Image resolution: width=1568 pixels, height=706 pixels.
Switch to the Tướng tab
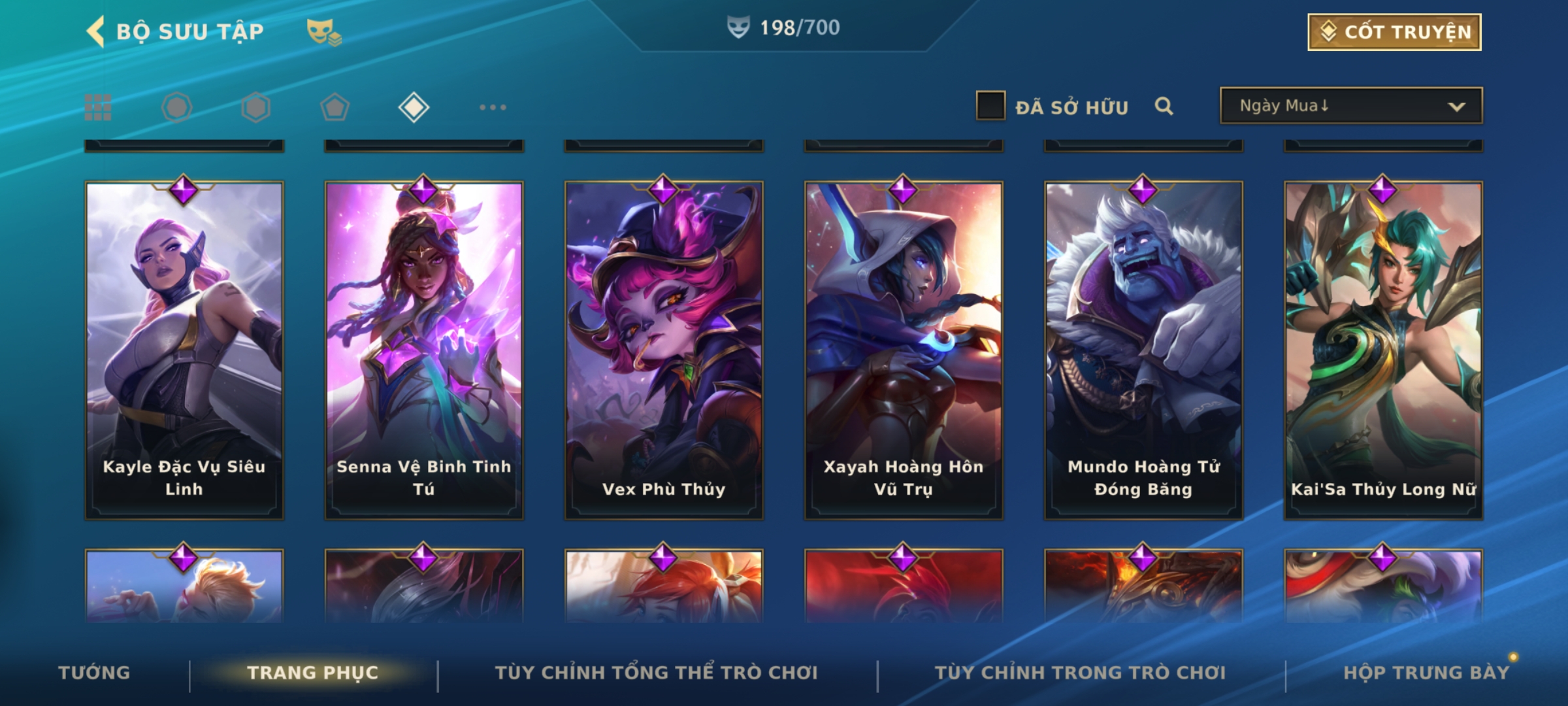point(95,673)
